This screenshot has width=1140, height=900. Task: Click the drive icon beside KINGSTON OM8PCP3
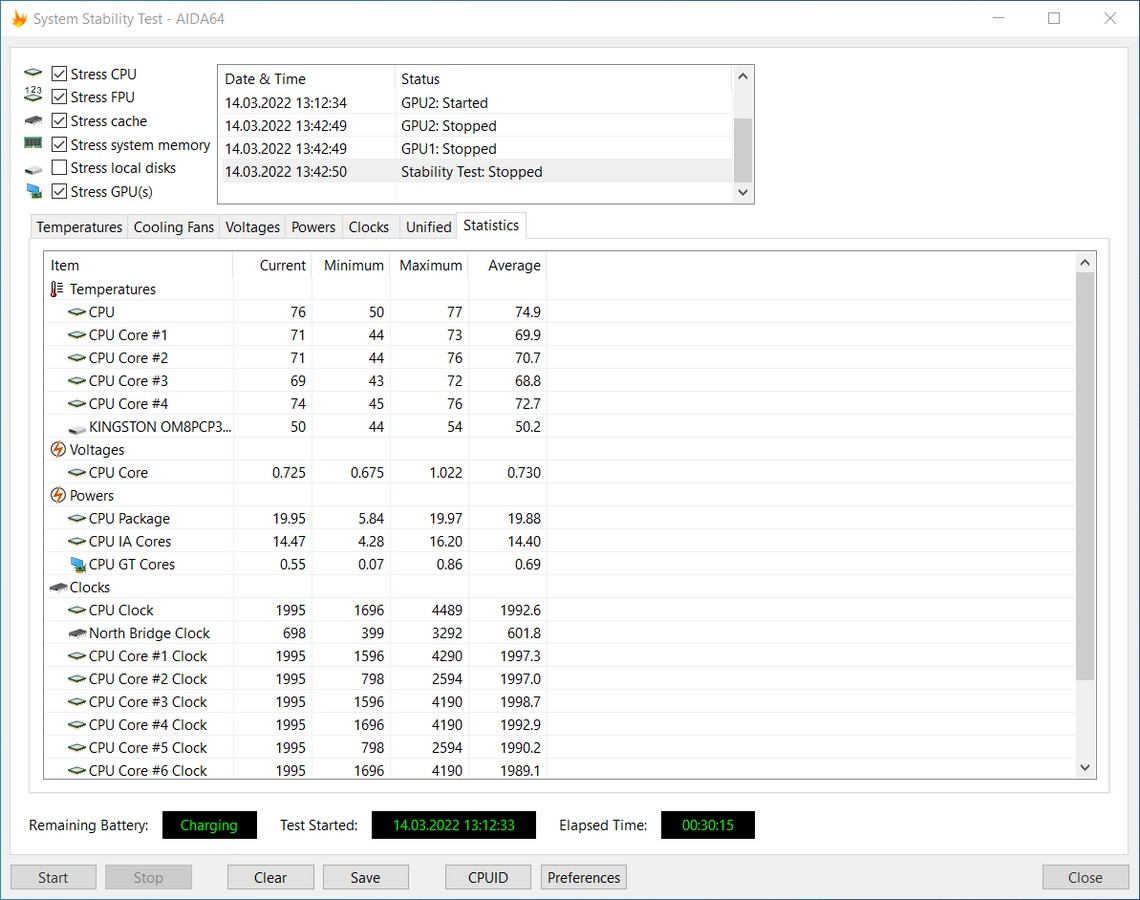pyautogui.click(x=77, y=429)
